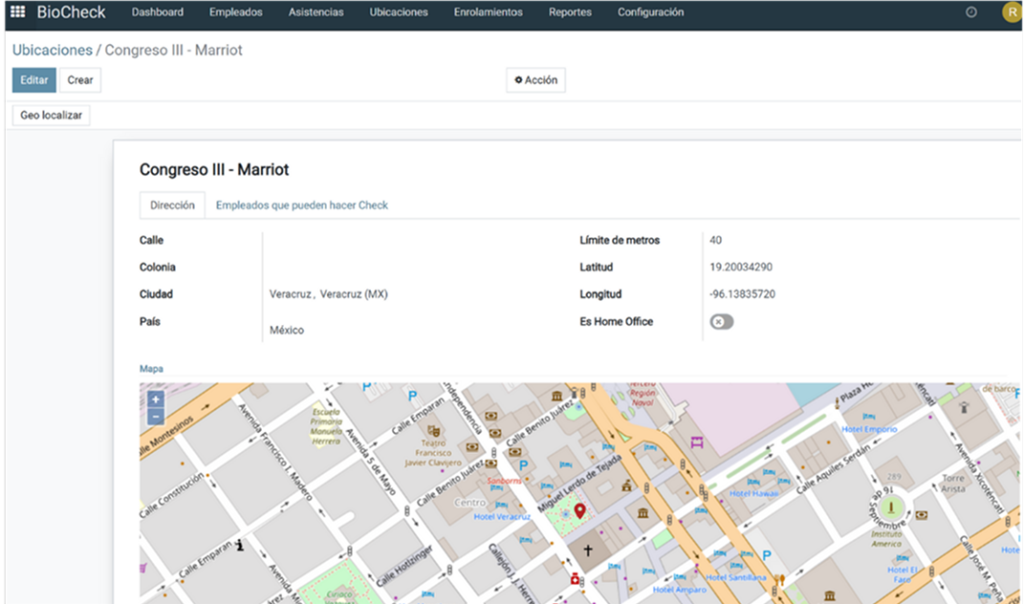The height and width of the screenshot is (604, 1024).
Task: Click the clock activity icon in top bar
Action: (971, 13)
